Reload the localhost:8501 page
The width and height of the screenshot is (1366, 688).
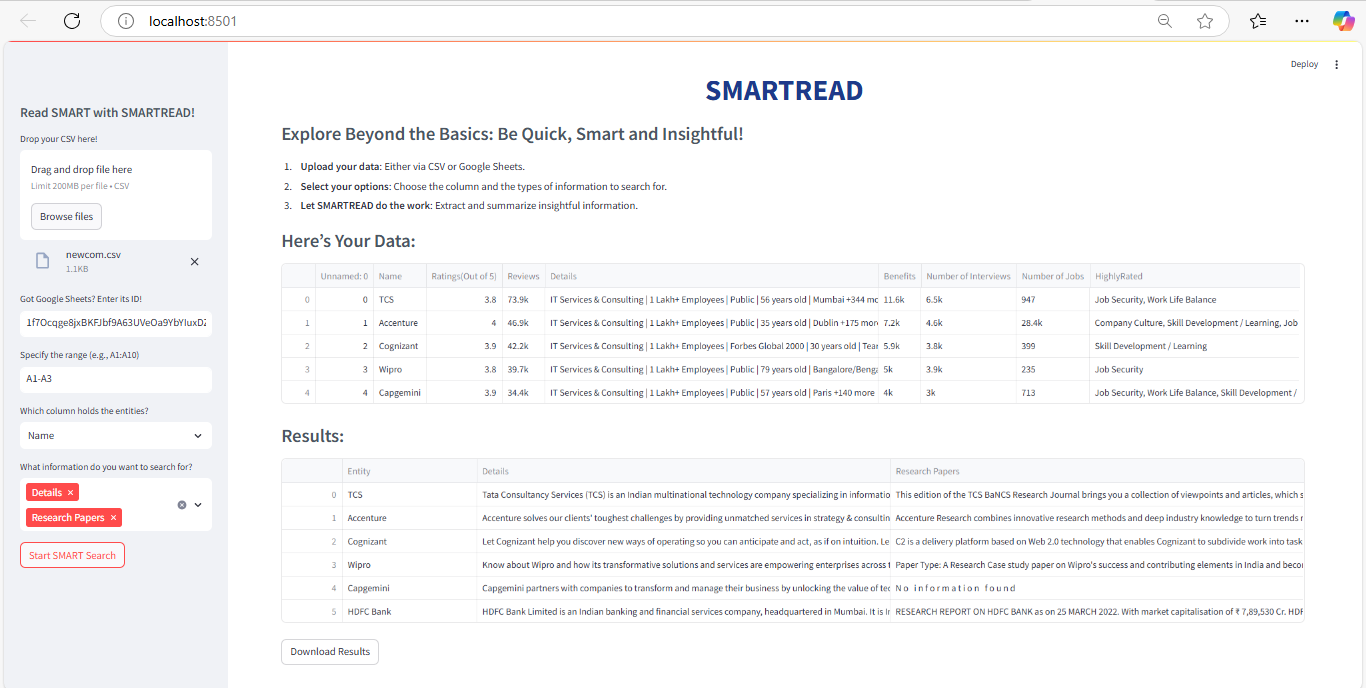(x=71, y=20)
